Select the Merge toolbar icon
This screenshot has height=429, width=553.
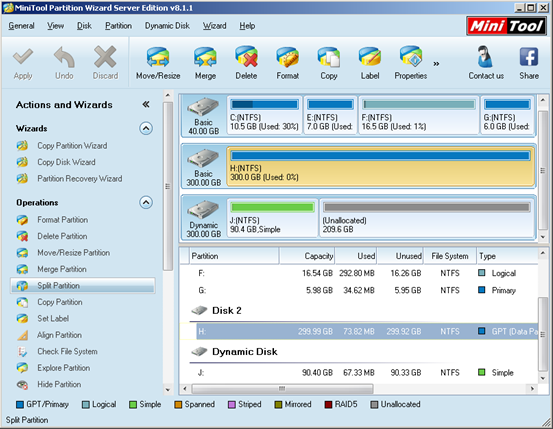tap(205, 57)
